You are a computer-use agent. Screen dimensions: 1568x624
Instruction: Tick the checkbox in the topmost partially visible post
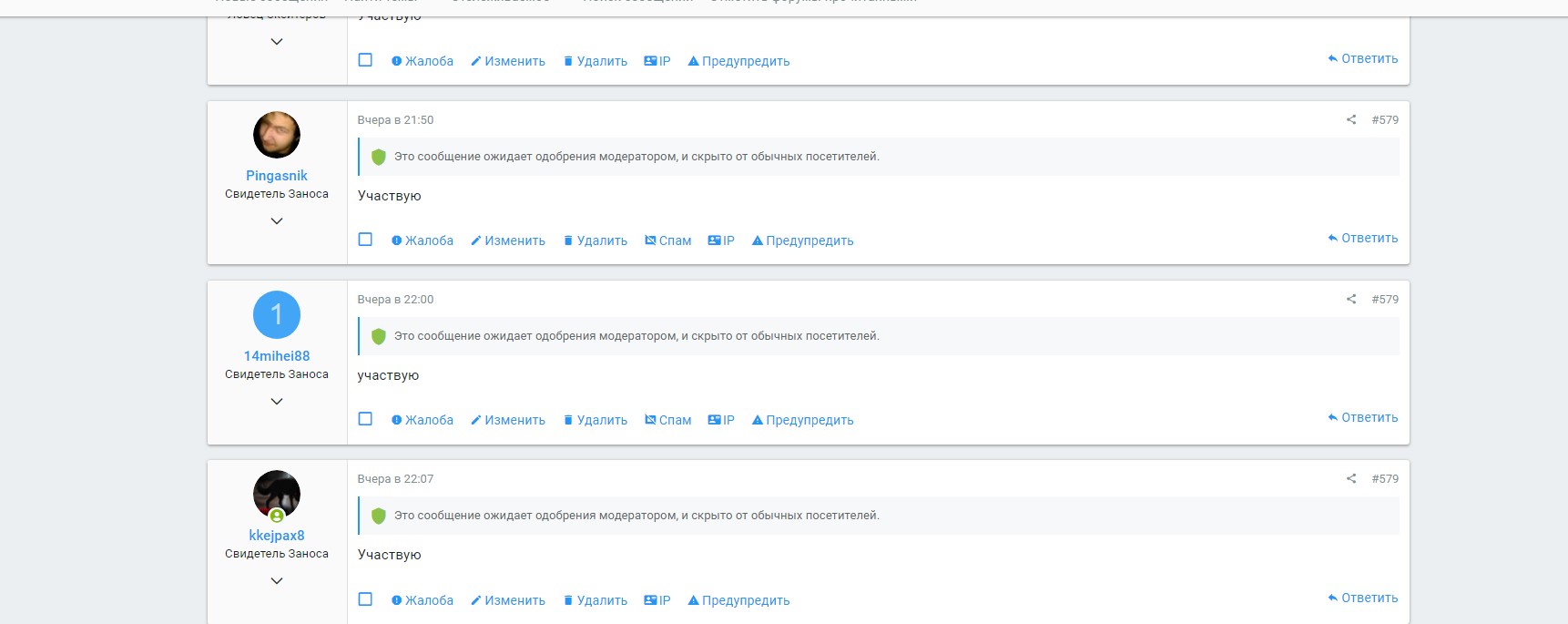pyautogui.click(x=365, y=60)
